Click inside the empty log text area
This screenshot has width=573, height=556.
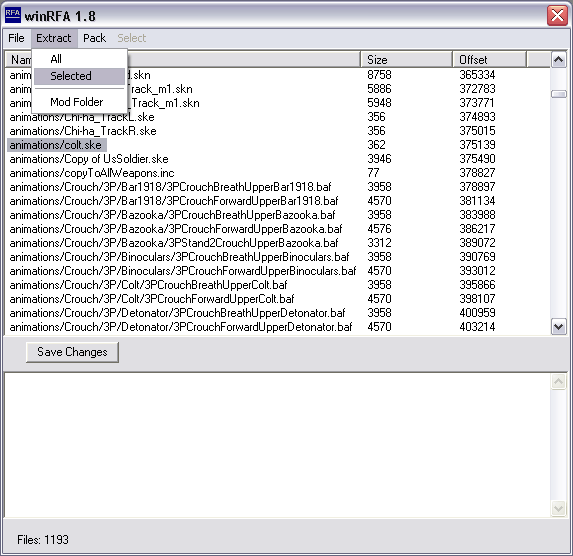click(277, 445)
